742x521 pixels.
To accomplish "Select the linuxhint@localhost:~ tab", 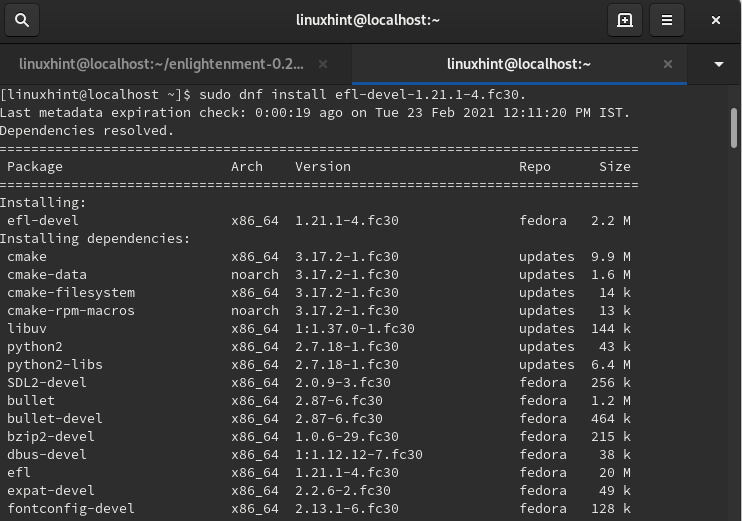I will coord(519,64).
